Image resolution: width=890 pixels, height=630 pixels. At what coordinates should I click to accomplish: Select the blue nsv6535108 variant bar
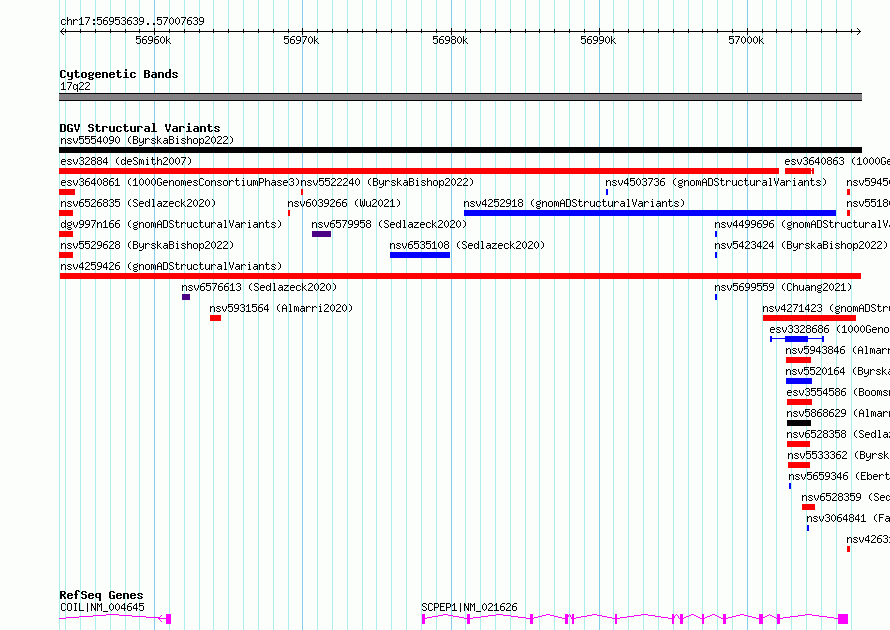[420, 255]
